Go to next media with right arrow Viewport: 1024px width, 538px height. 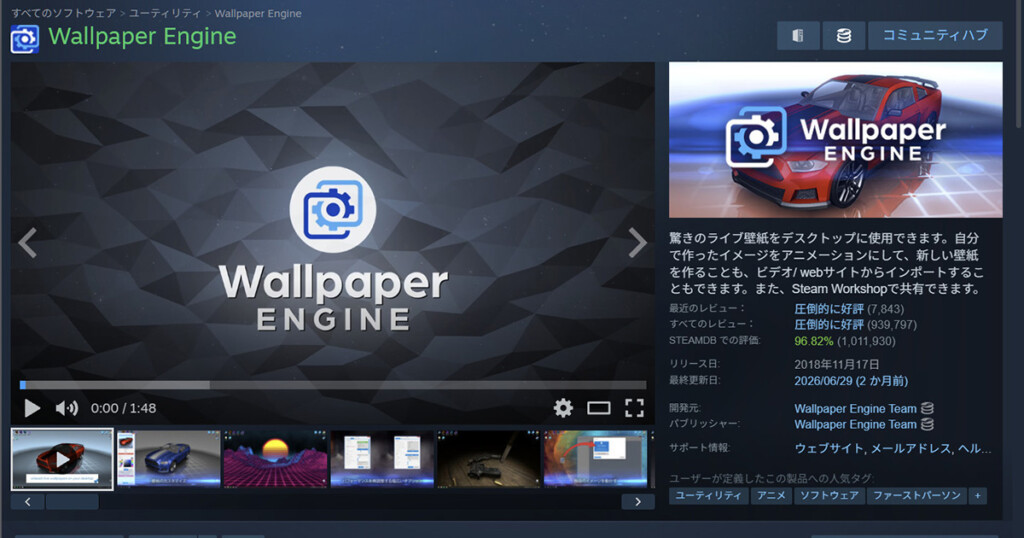pos(637,243)
